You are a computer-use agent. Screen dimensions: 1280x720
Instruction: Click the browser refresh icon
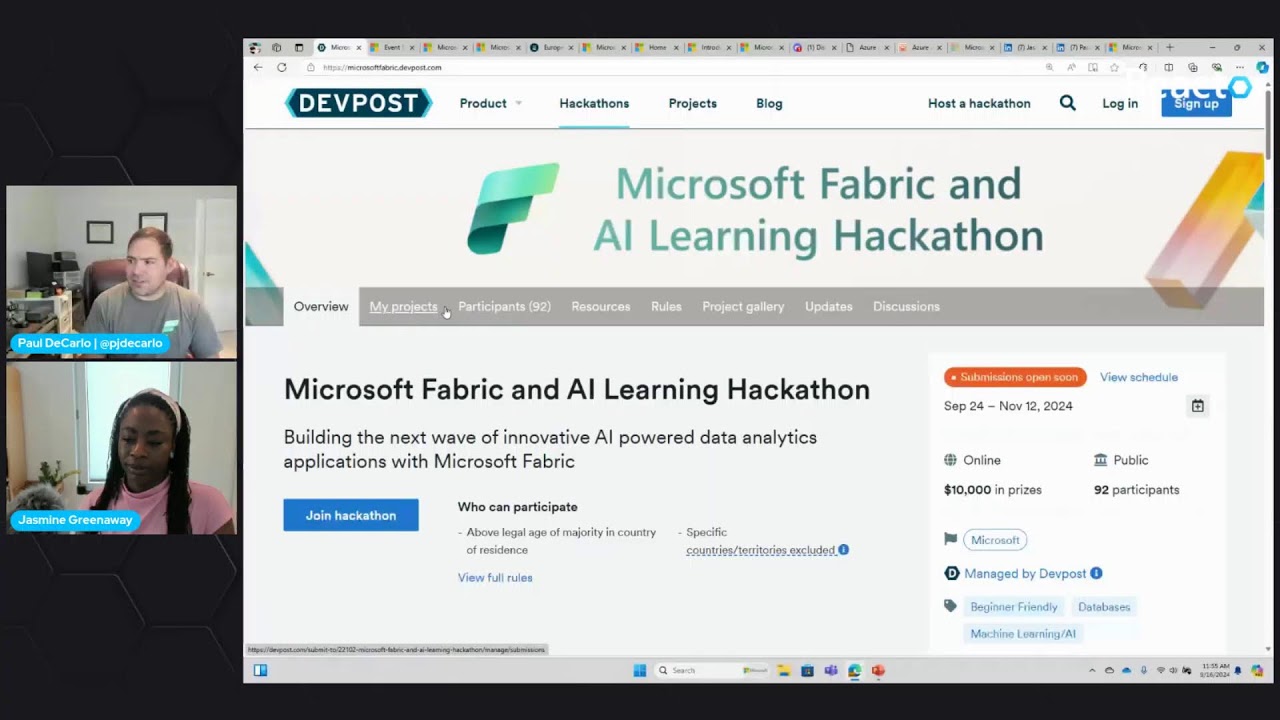[282, 67]
